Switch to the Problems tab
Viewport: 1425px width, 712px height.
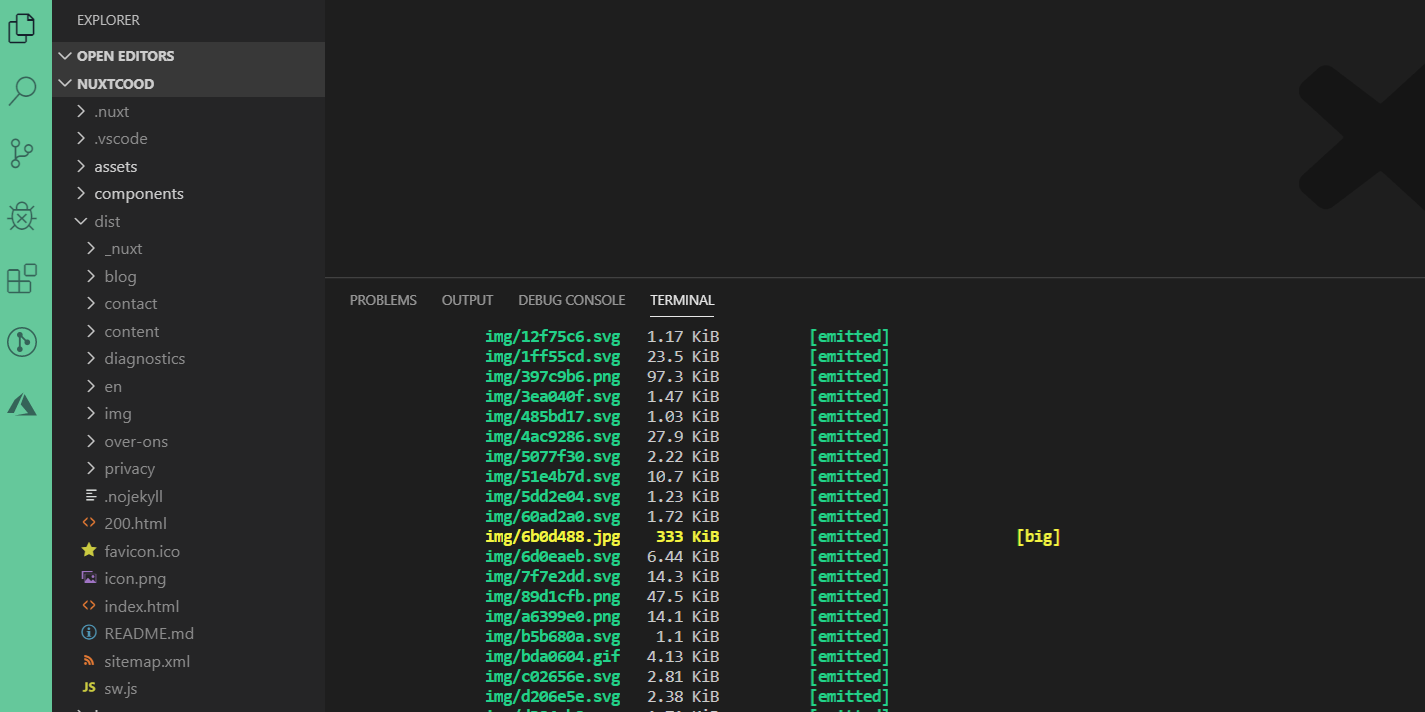click(x=383, y=300)
